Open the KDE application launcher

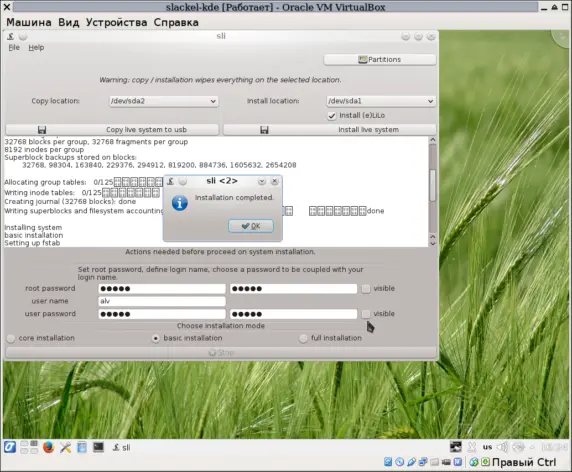[x=10, y=447]
